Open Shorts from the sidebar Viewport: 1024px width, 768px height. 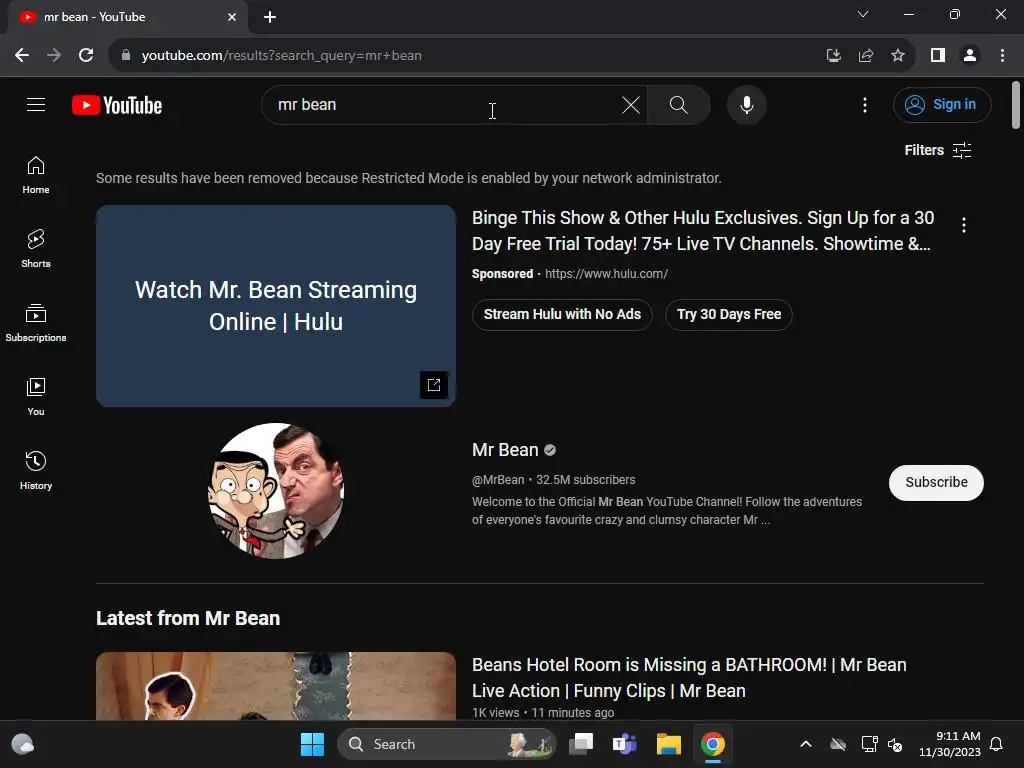[x=36, y=249]
